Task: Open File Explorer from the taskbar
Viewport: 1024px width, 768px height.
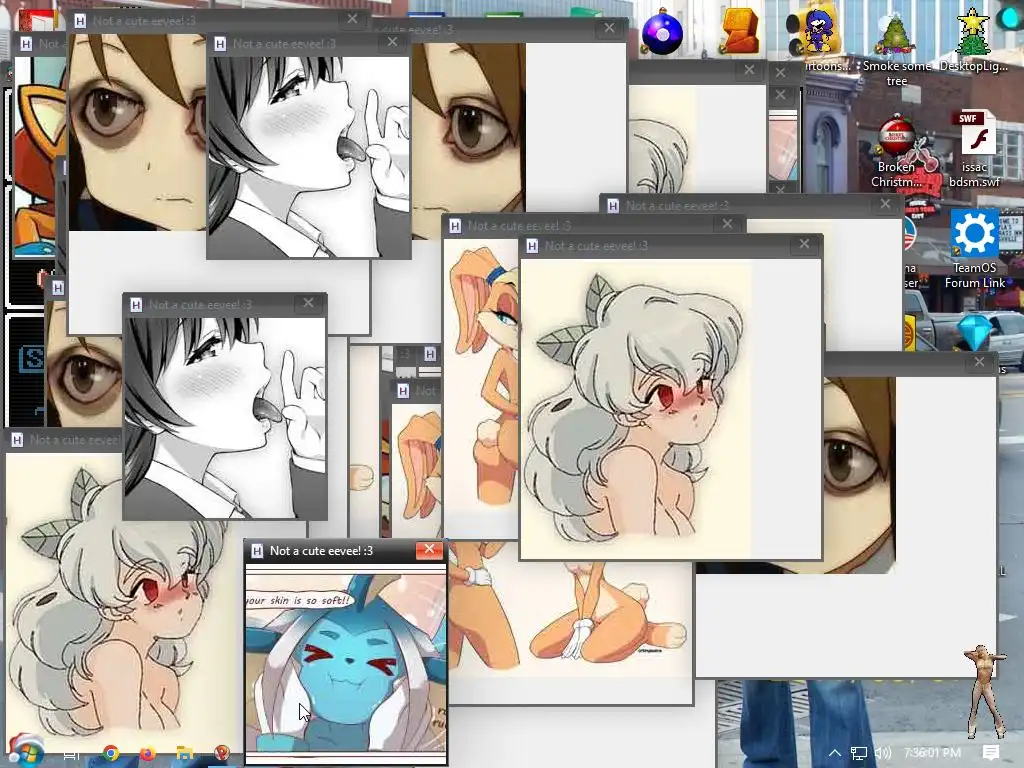Action: click(x=185, y=754)
